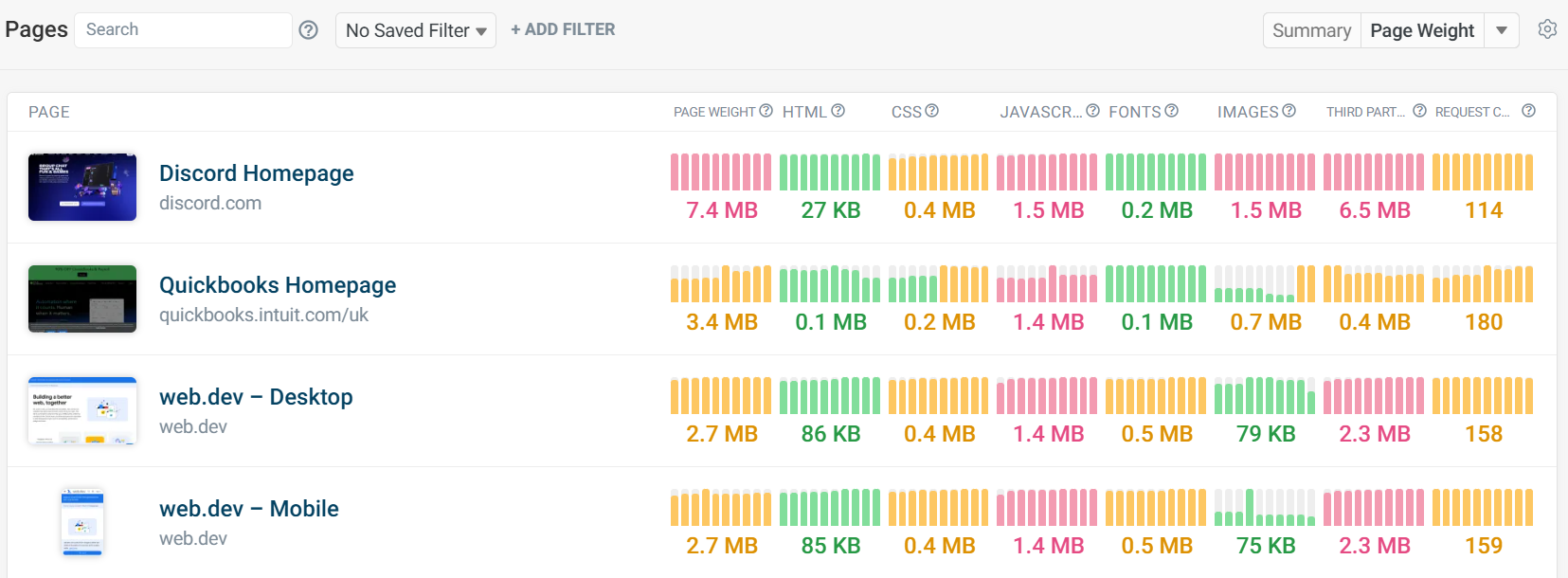The height and width of the screenshot is (578, 1568).
Task: Sort by JAVASCR... column header
Action: [1040, 112]
